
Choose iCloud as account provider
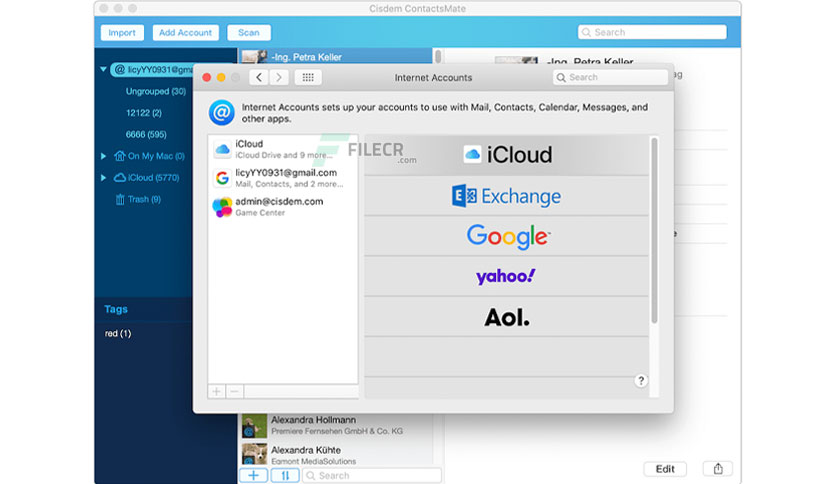tap(507, 155)
